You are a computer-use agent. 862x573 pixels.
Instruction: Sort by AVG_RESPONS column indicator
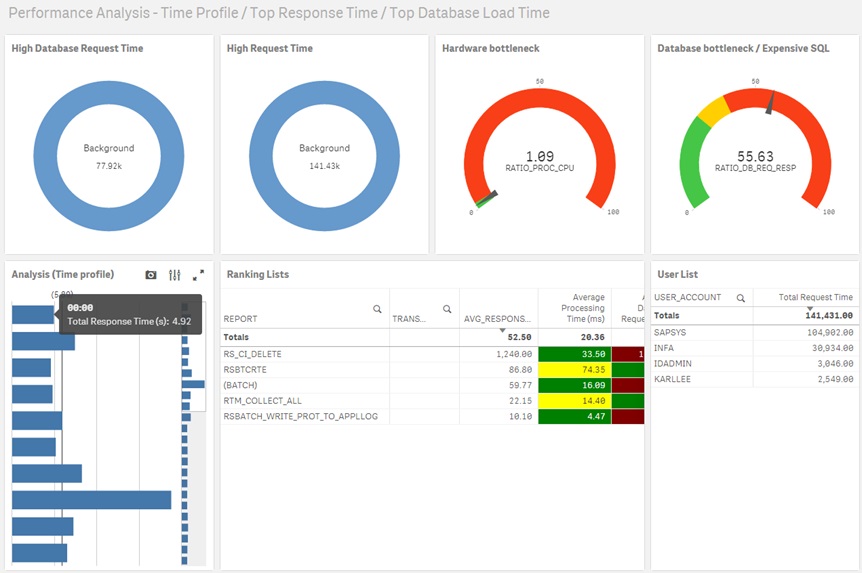click(502, 330)
